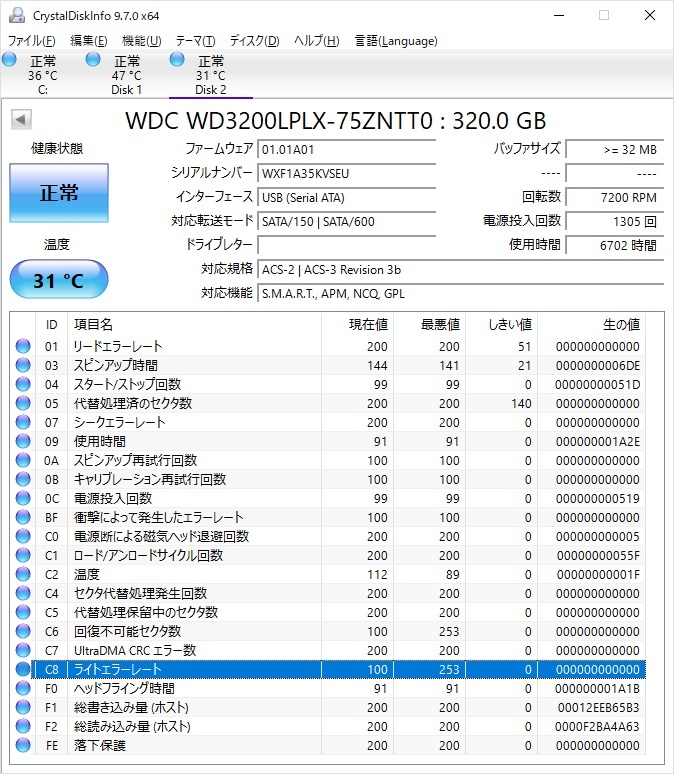The image size is (674, 774).
Task: Click the 項目名 column header
Action: pyautogui.click(x=195, y=324)
